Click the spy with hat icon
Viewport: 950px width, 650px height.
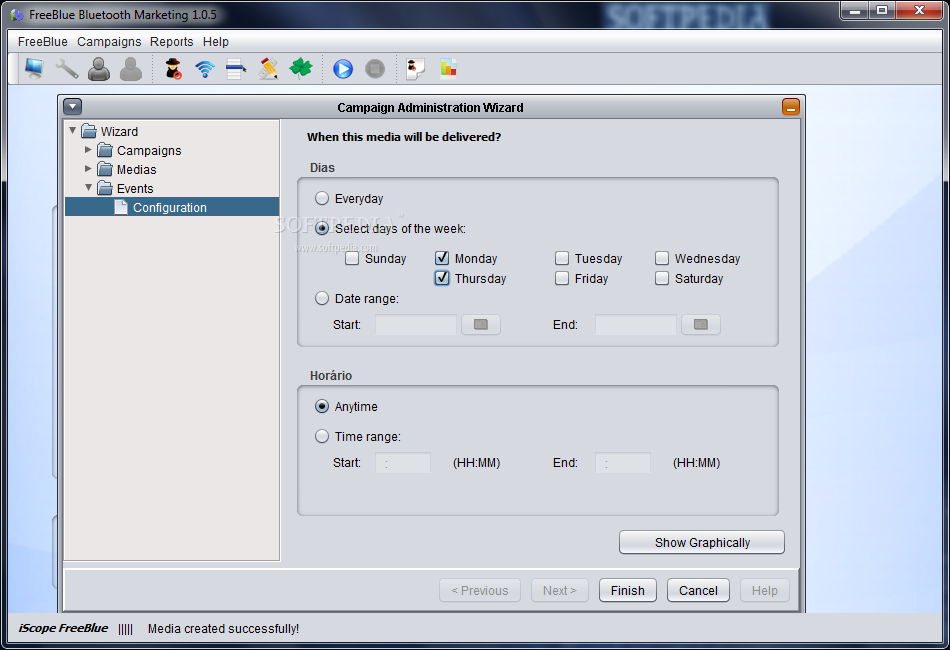tap(174, 68)
